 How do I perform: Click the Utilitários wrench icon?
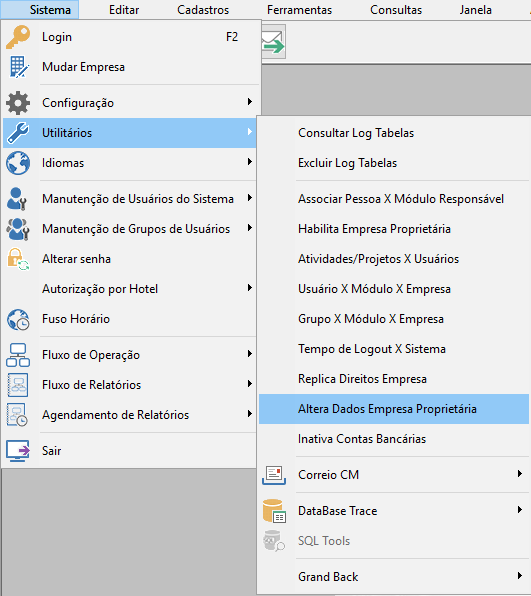pyautogui.click(x=18, y=133)
